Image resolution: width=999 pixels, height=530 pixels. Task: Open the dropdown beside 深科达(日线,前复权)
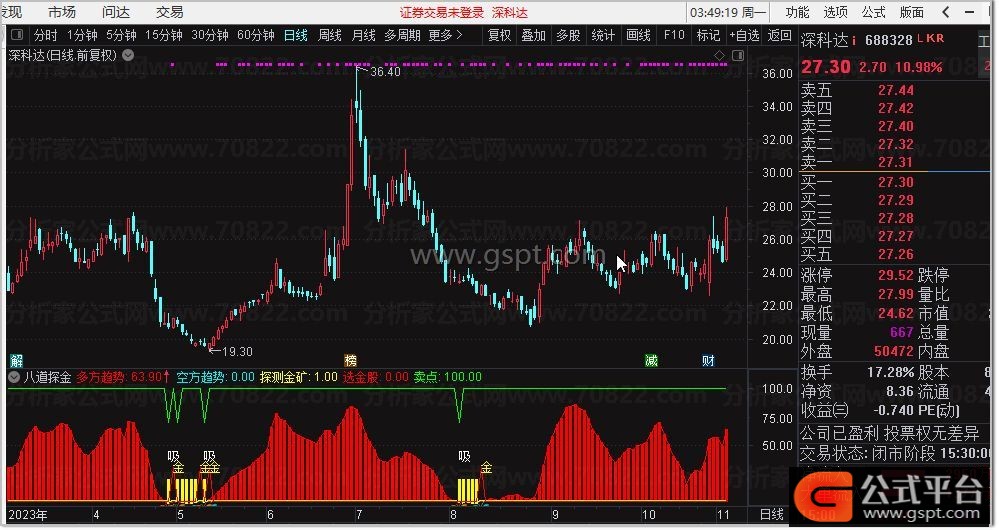128,55
